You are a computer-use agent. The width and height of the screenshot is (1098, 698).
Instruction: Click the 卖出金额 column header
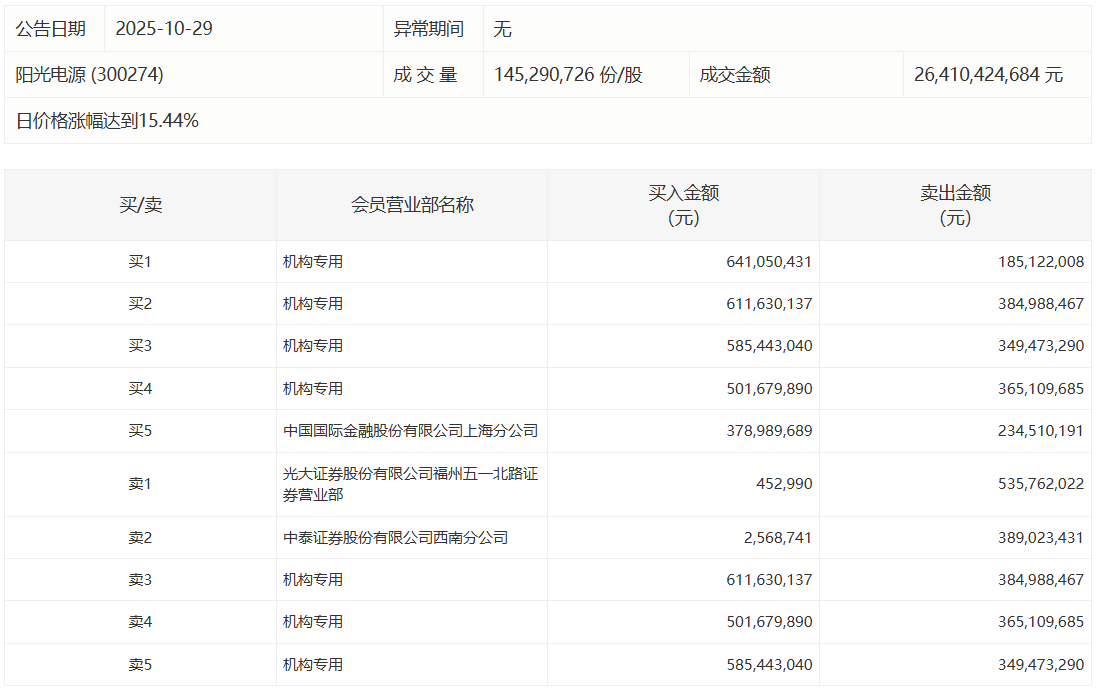955,205
